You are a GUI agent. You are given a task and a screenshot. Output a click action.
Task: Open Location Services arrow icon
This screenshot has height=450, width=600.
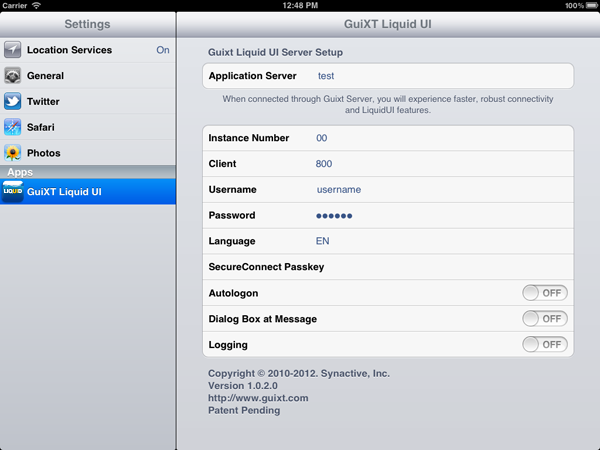[x=13, y=50]
